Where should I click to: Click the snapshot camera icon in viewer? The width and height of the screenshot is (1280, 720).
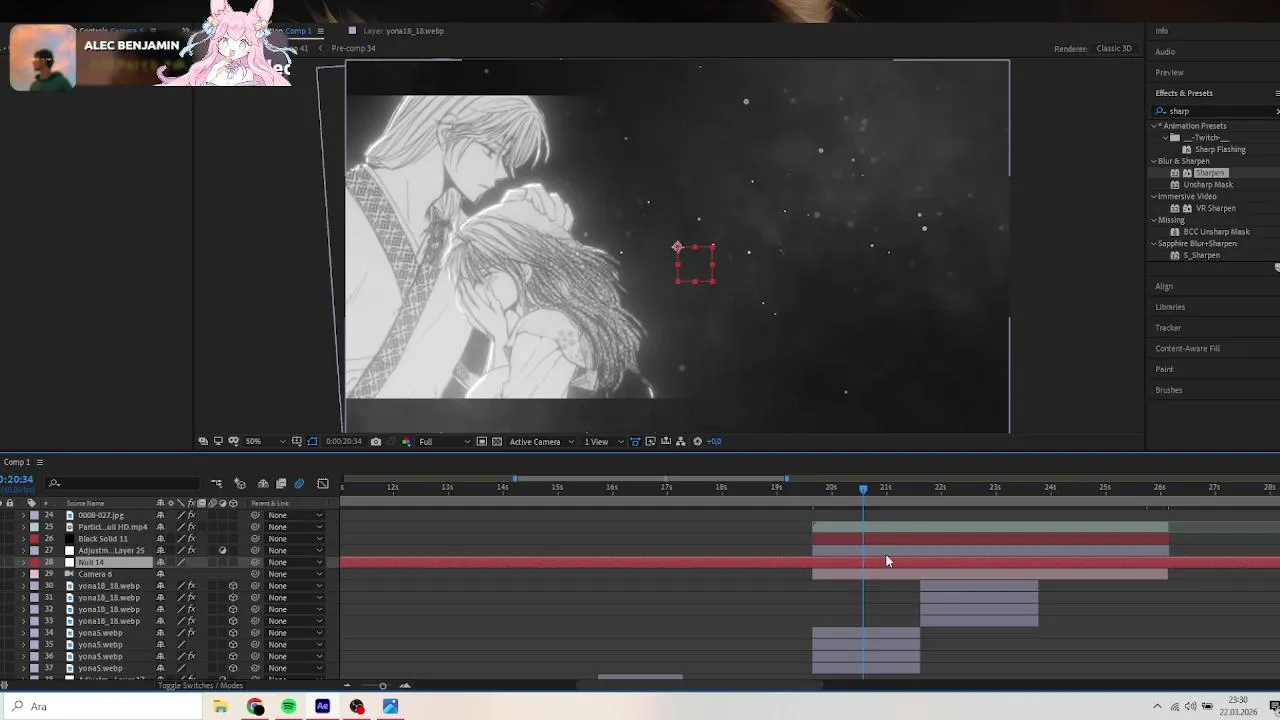pyautogui.click(x=376, y=441)
